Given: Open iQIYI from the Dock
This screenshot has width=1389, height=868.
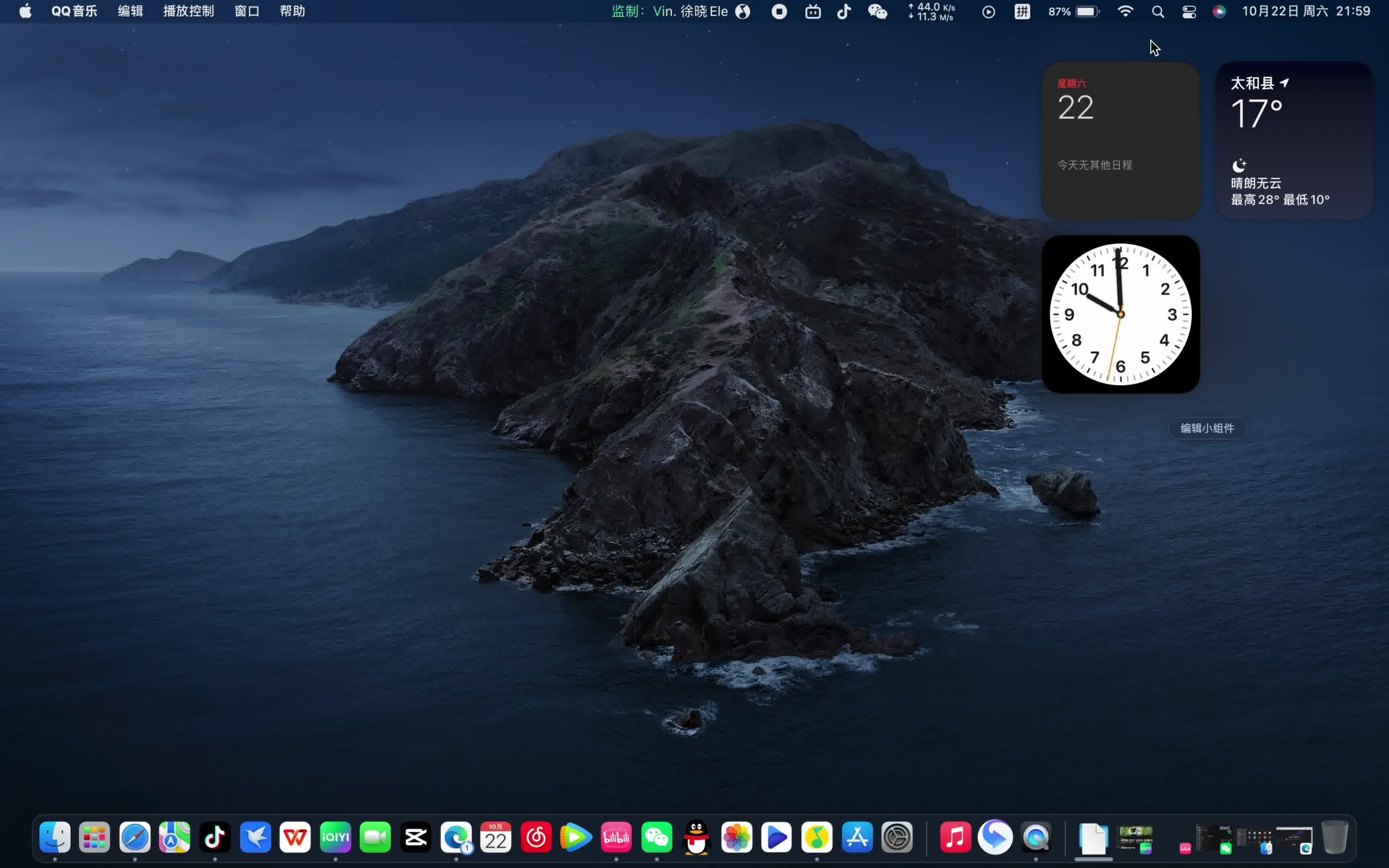Looking at the screenshot, I should 335,837.
